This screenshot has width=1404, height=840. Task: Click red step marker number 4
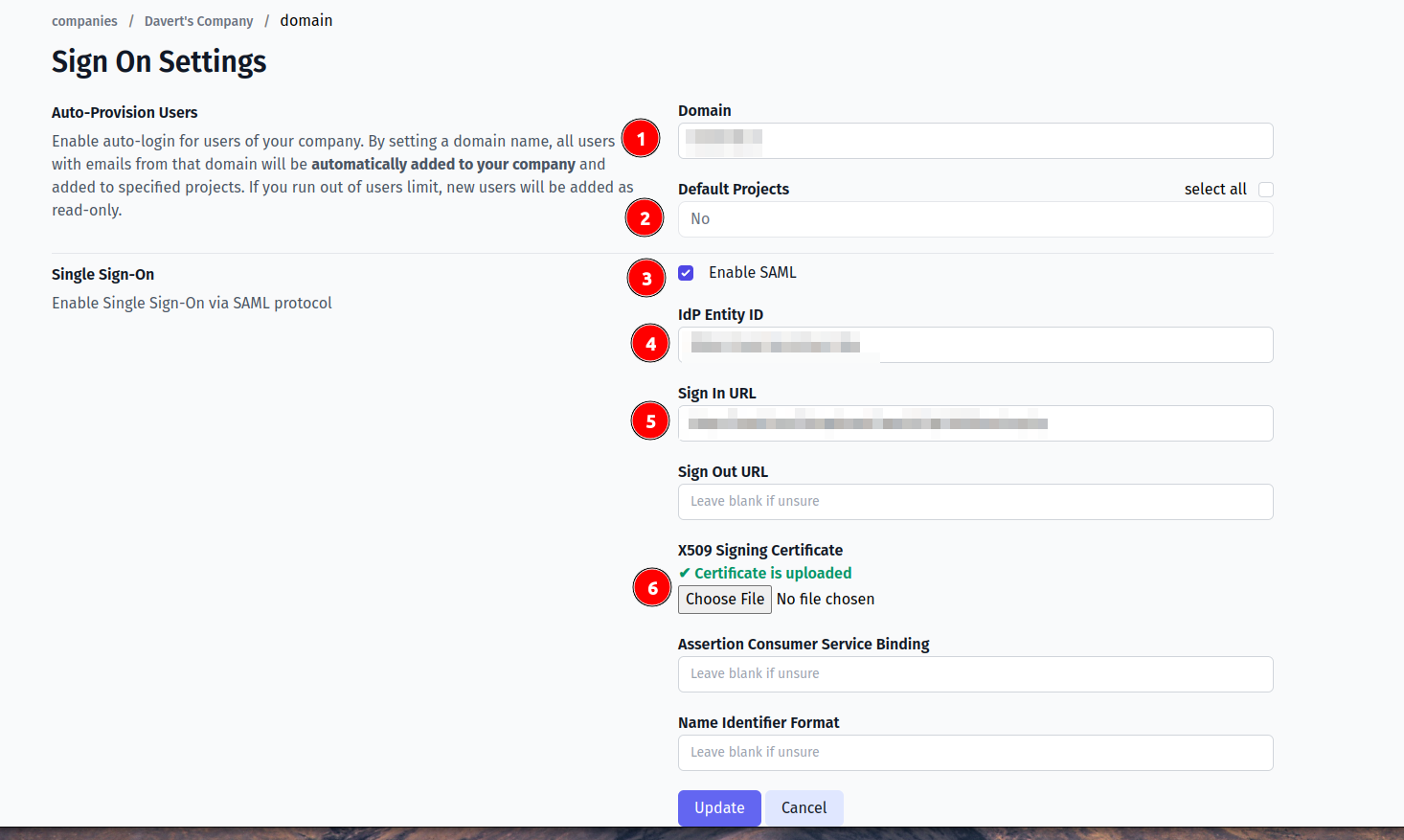[x=650, y=343]
